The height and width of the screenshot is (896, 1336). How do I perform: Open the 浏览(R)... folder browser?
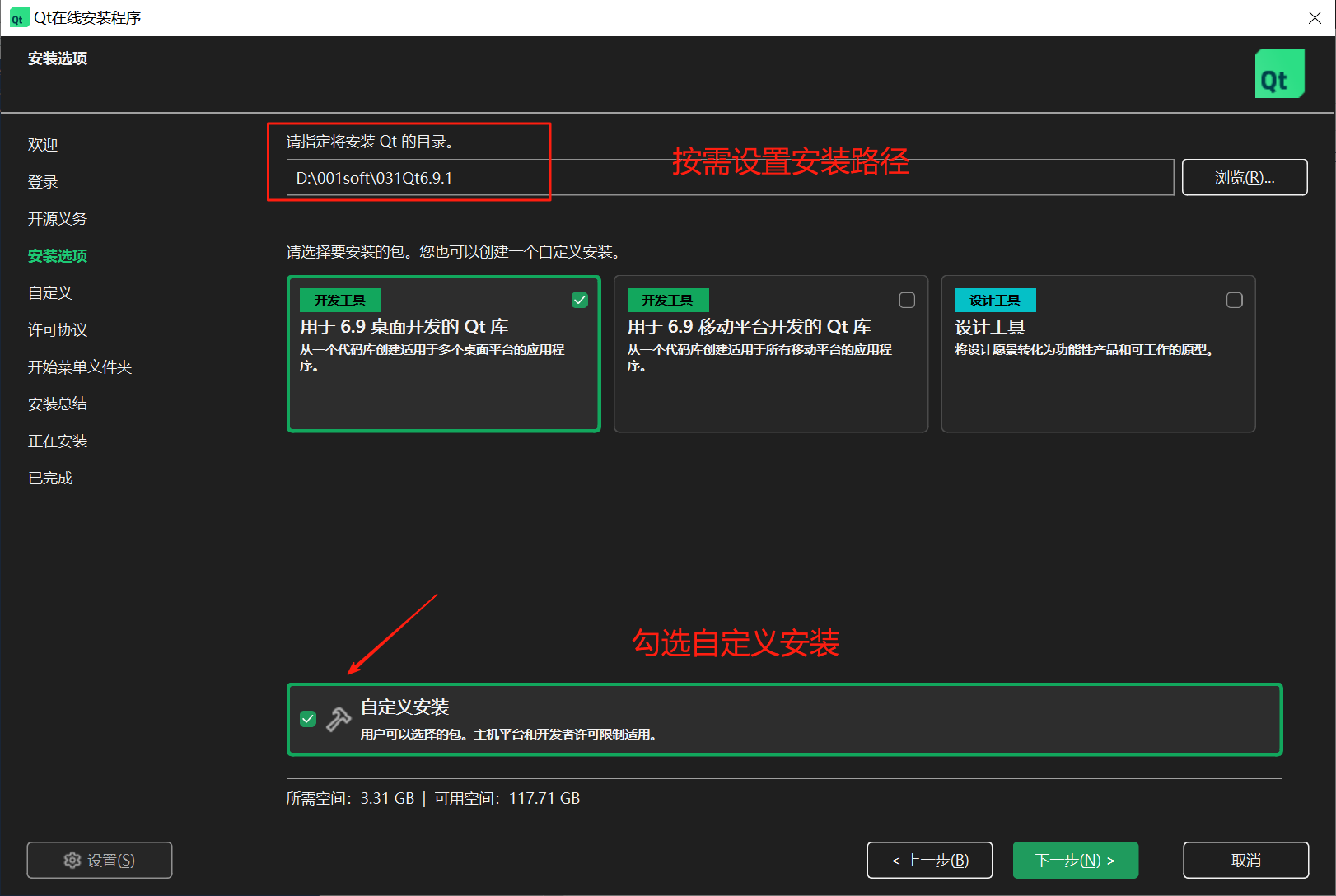pos(1244,178)
